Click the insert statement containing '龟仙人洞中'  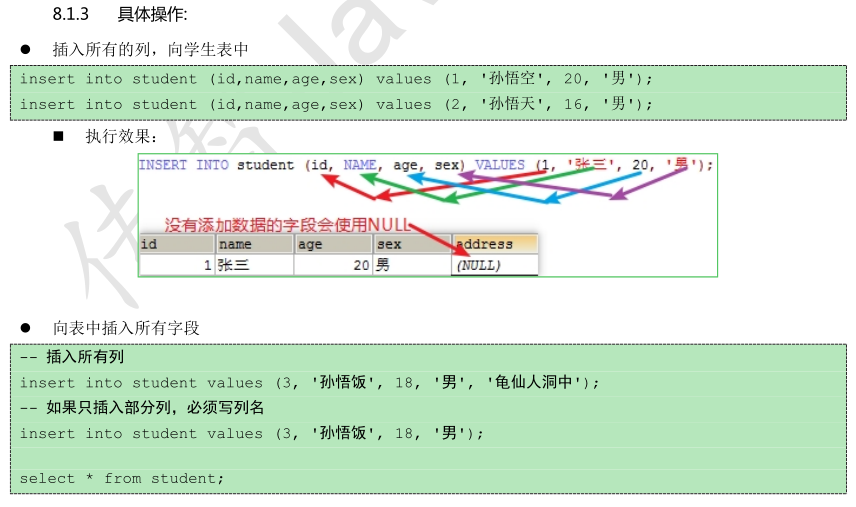(310, 383)
